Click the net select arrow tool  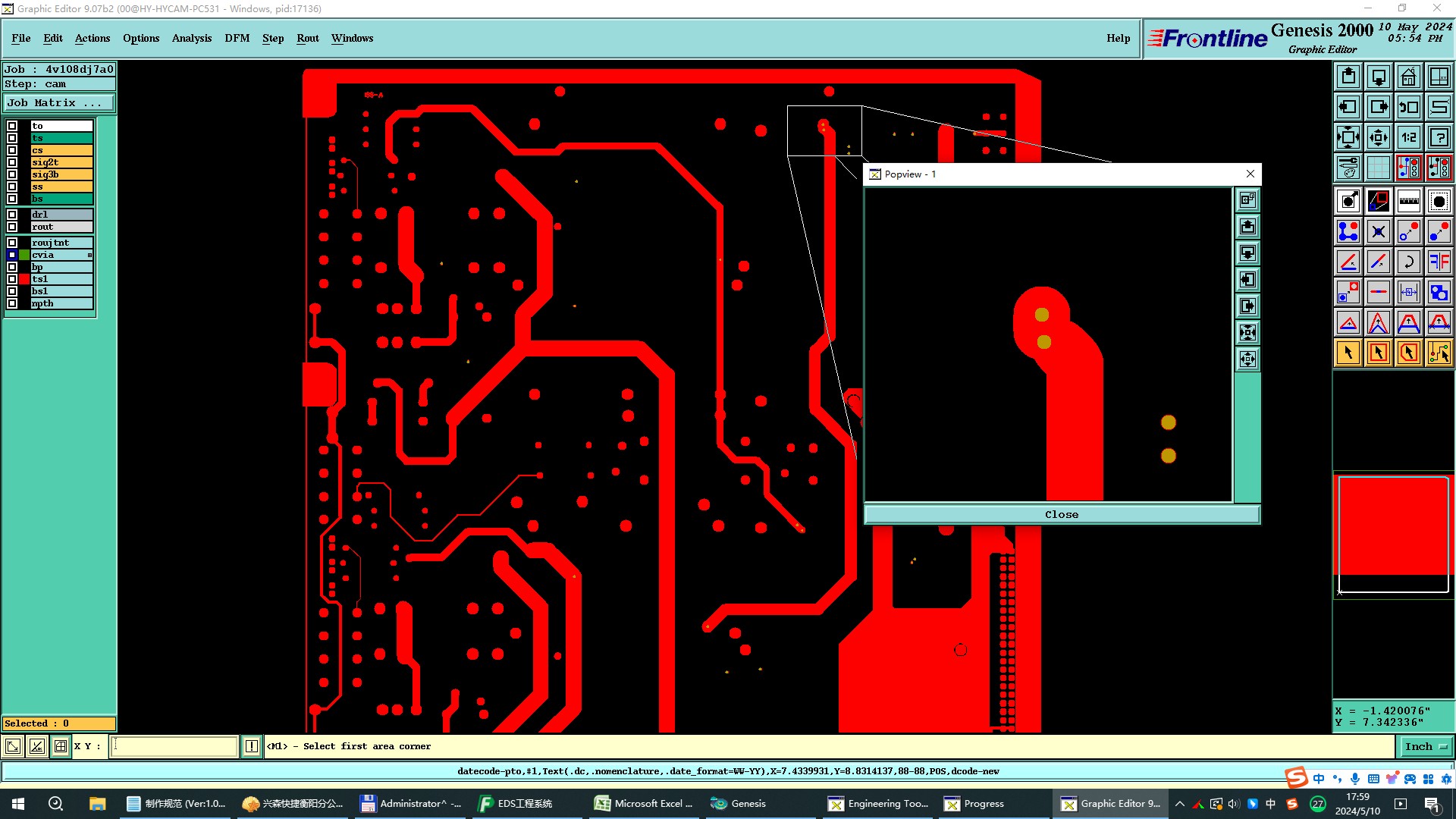click(1439, 353)
